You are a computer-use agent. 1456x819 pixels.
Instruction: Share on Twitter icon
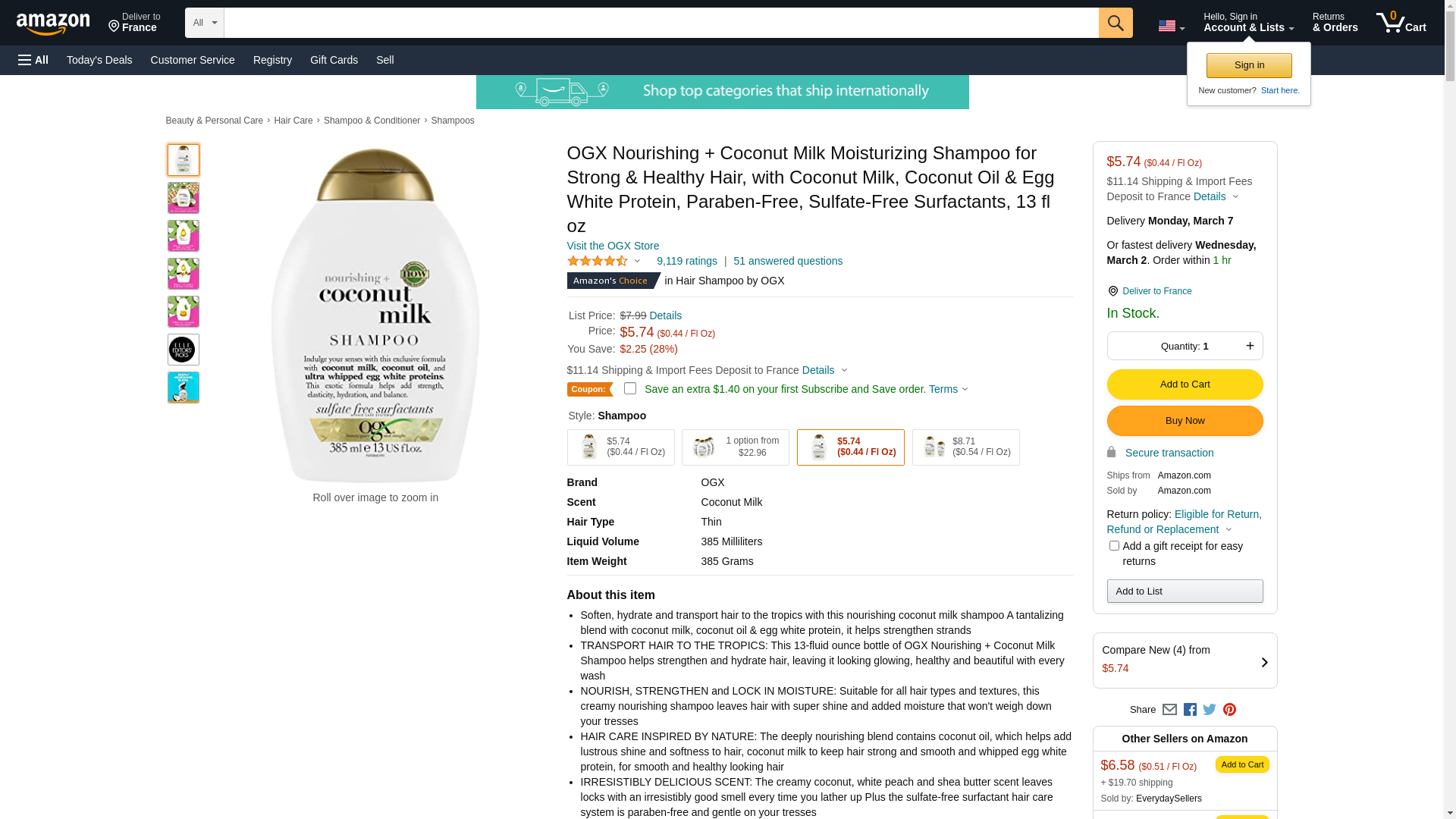click(x=1210, y=710)
